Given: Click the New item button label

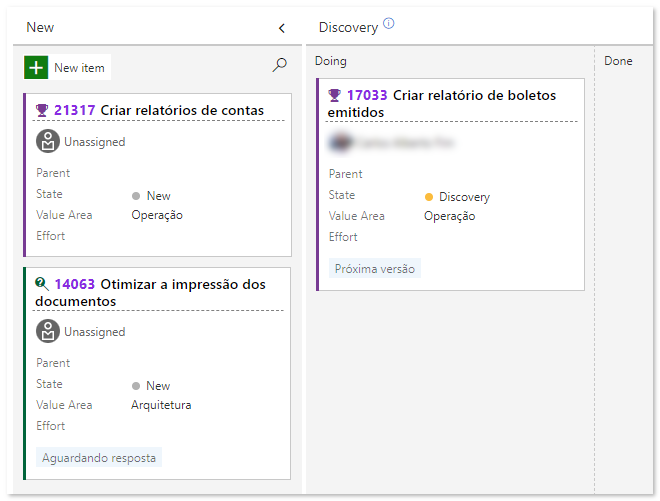Looking at the screenshot, I should (x=80, y=67).
